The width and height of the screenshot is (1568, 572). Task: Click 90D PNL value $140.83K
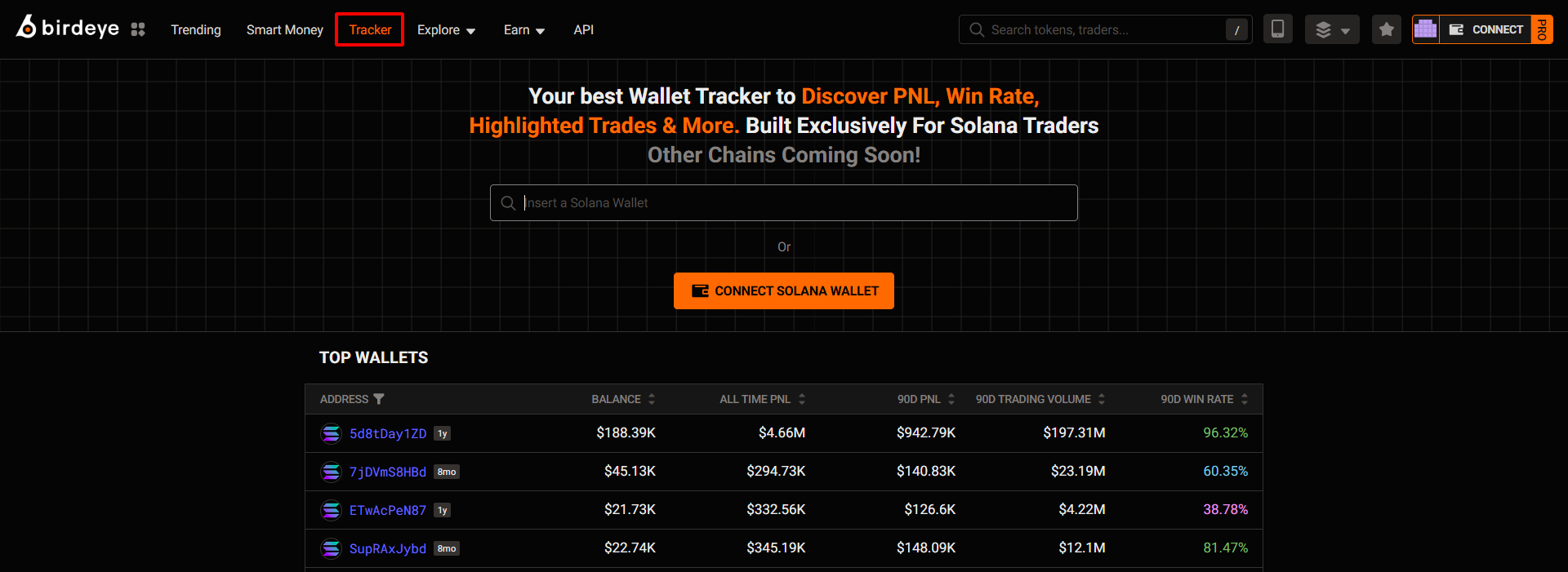point(926,471)
